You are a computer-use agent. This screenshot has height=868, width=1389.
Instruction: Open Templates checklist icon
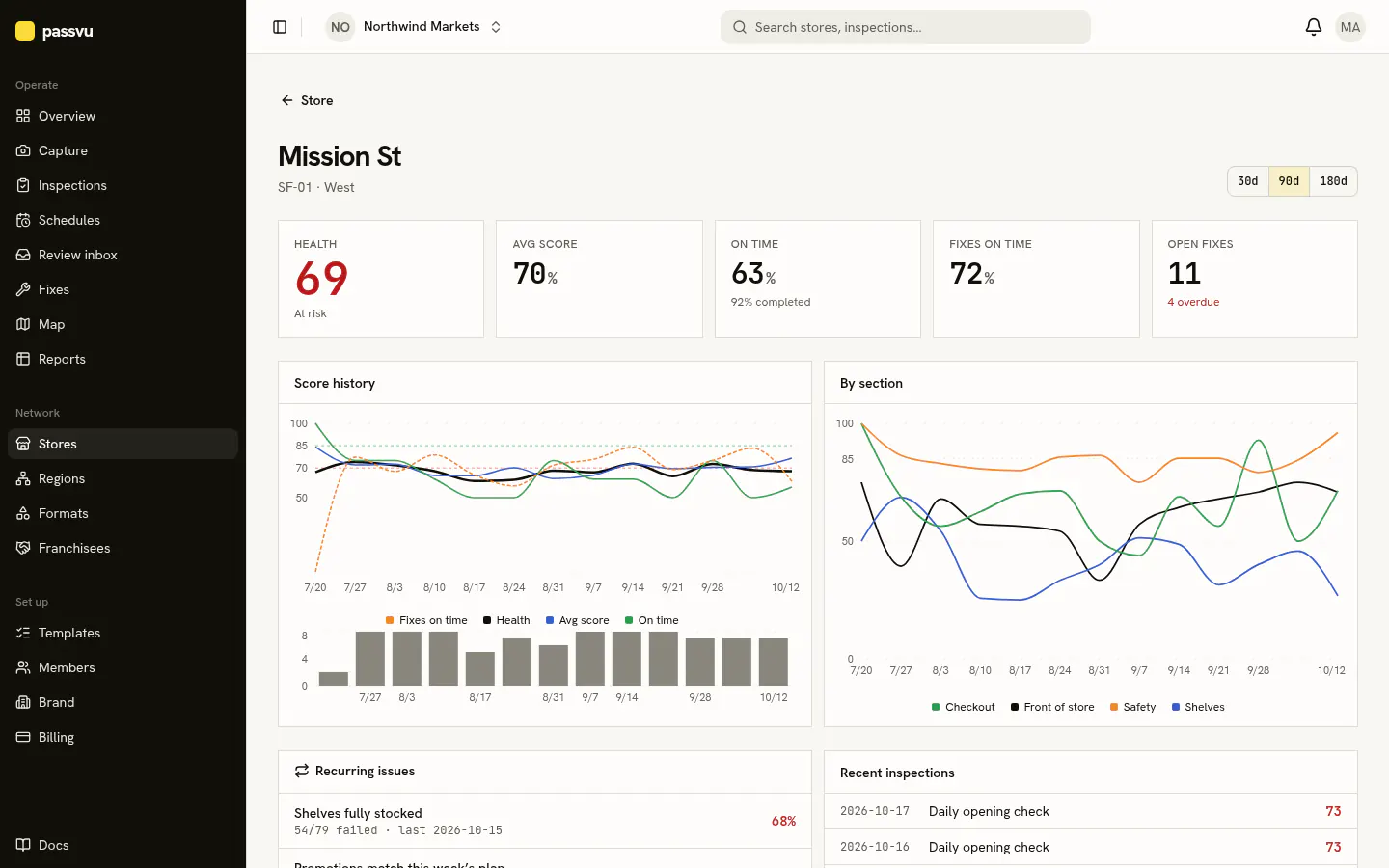pos(23,633)
